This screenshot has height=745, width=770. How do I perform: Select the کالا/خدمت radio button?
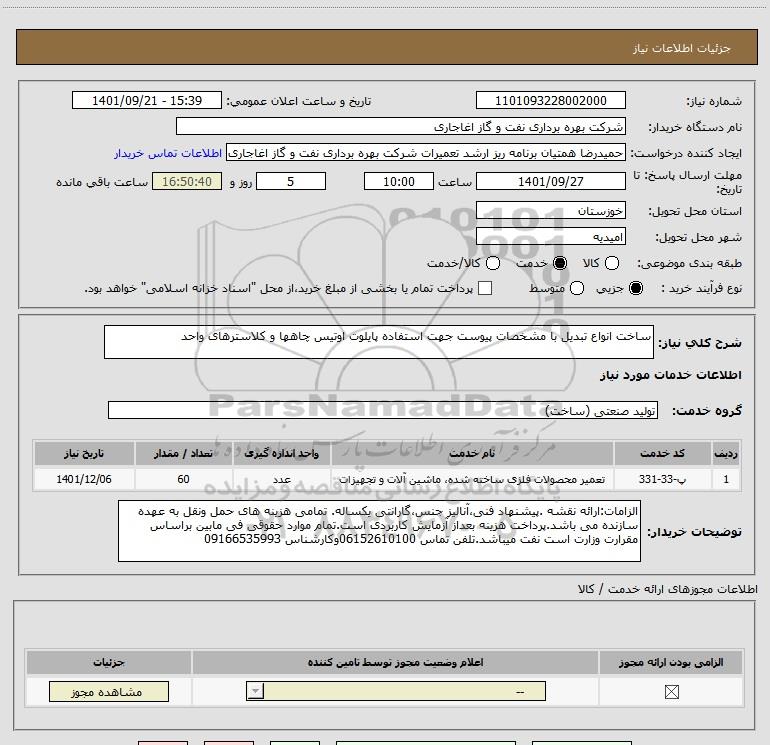point(493,263)
